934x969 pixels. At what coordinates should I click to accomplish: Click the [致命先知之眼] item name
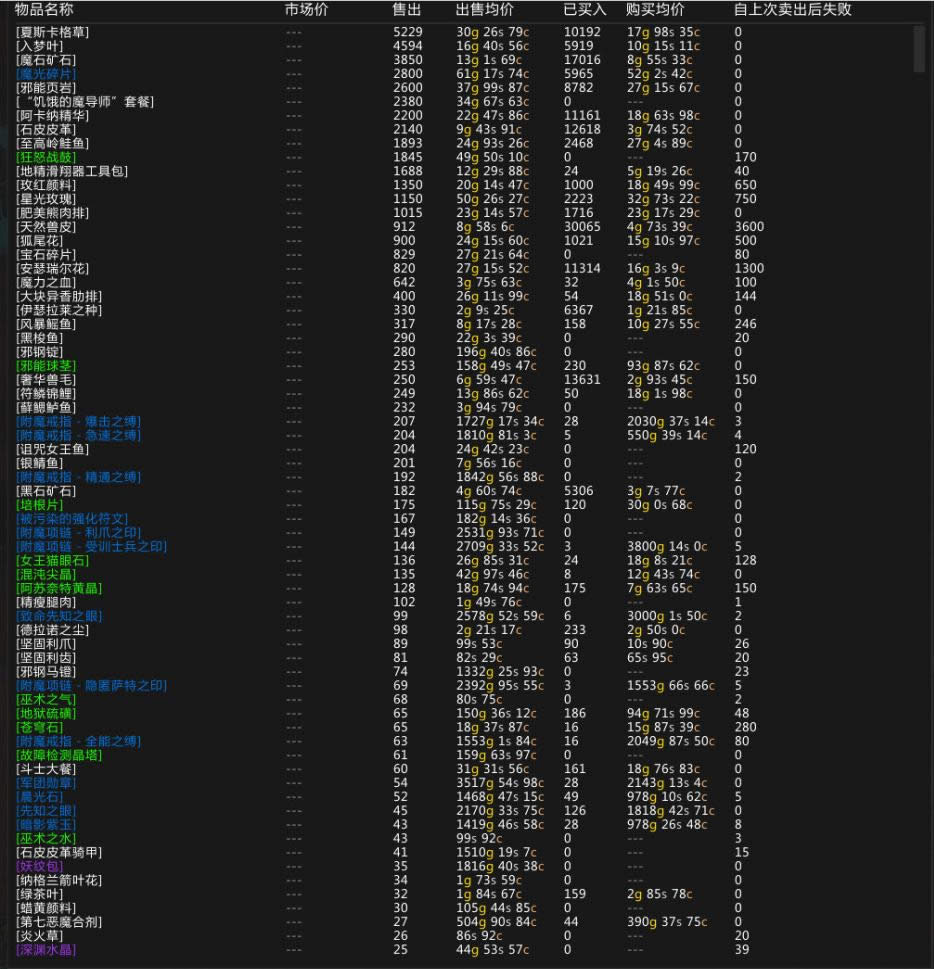[59, 616]
